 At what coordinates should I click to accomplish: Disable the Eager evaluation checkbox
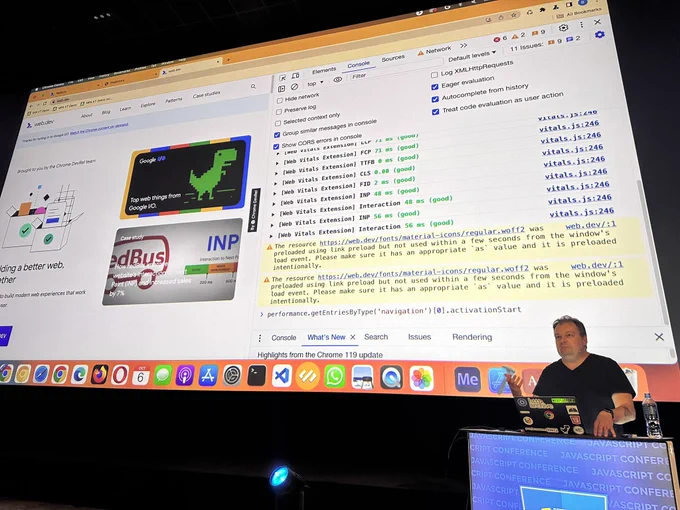pyautogui.click(x=435, y=87)
